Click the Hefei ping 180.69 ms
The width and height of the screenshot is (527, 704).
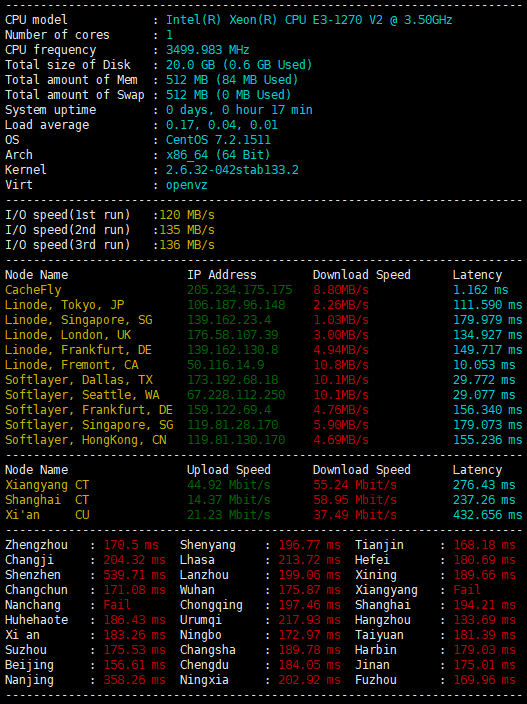pyautogui.click(x=484, y=560)
